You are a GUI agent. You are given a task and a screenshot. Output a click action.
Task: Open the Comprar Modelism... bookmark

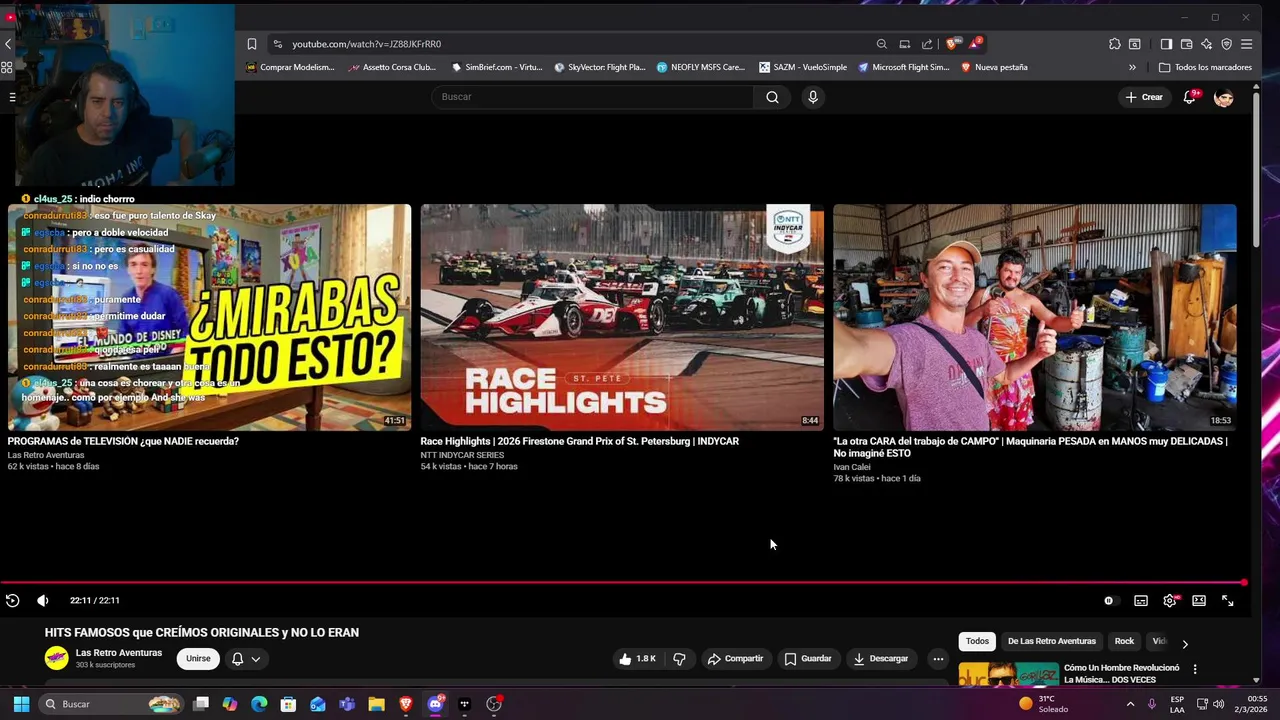point(291,67)
